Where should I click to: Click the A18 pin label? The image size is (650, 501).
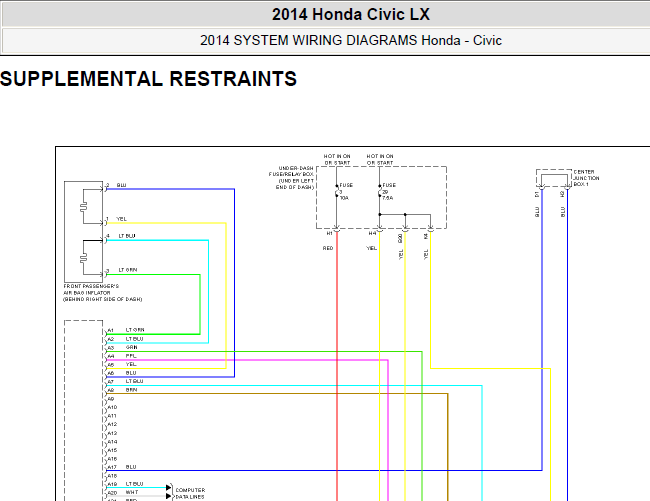click(x=112, y=476)
